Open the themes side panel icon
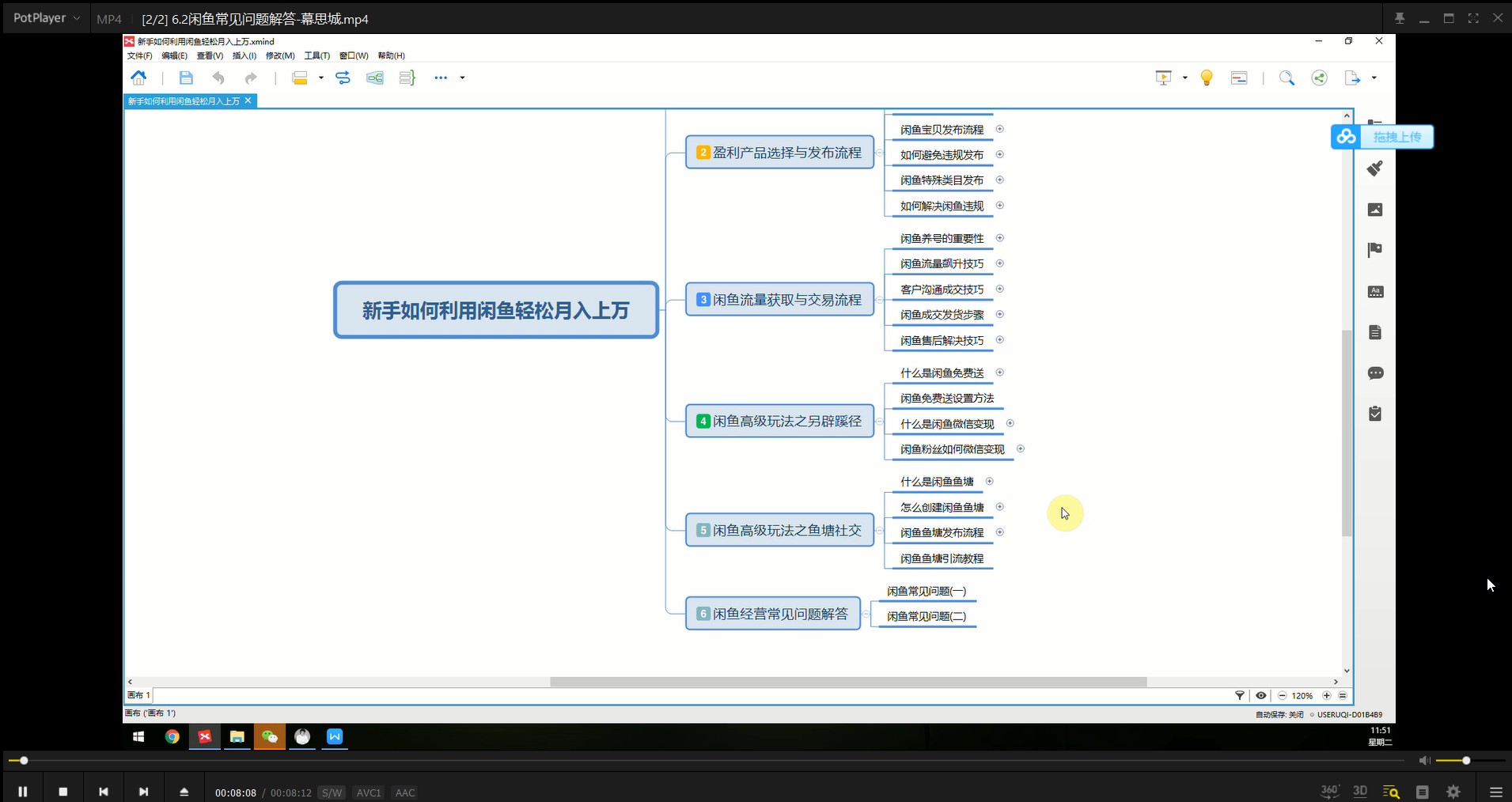Image resolution: width=1512 pixels, height=802 pixels. (x=1375, y=292)
